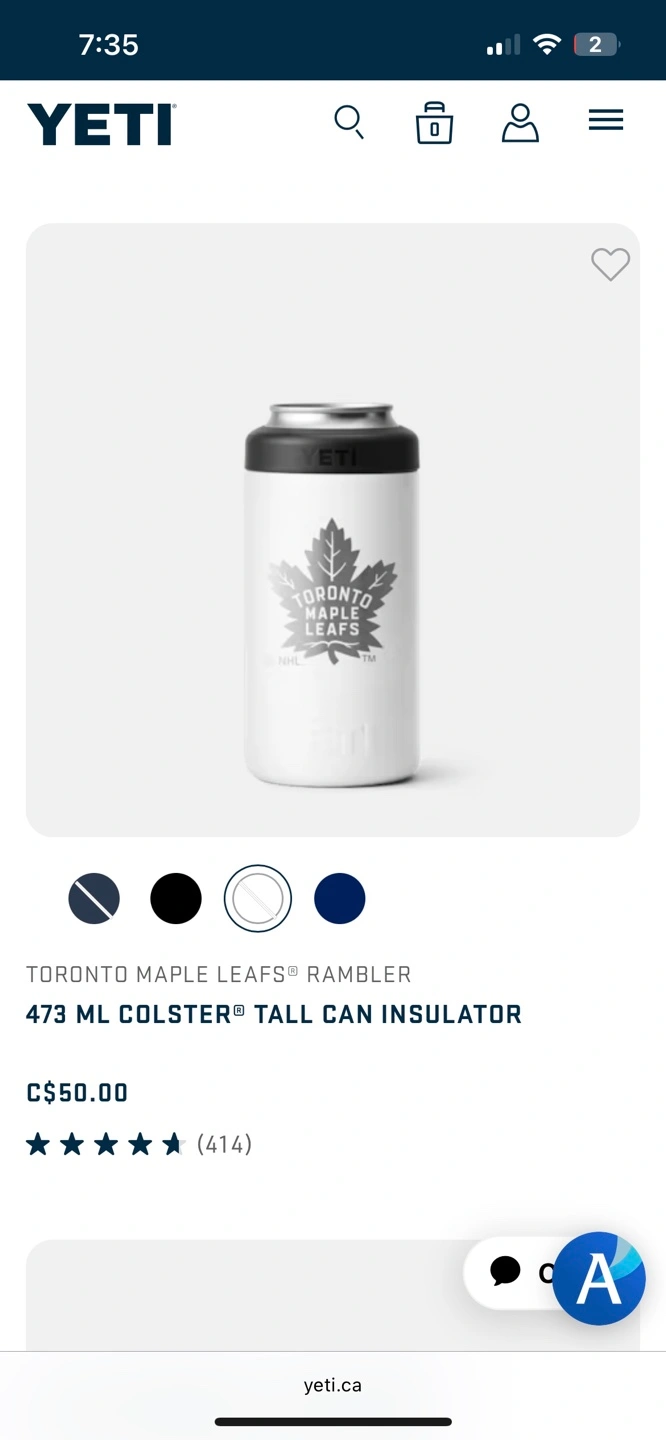This screenshot has height=1440, width=666.
Task: Open the hamburger navigation menu
Action: [x=606, y=121]
